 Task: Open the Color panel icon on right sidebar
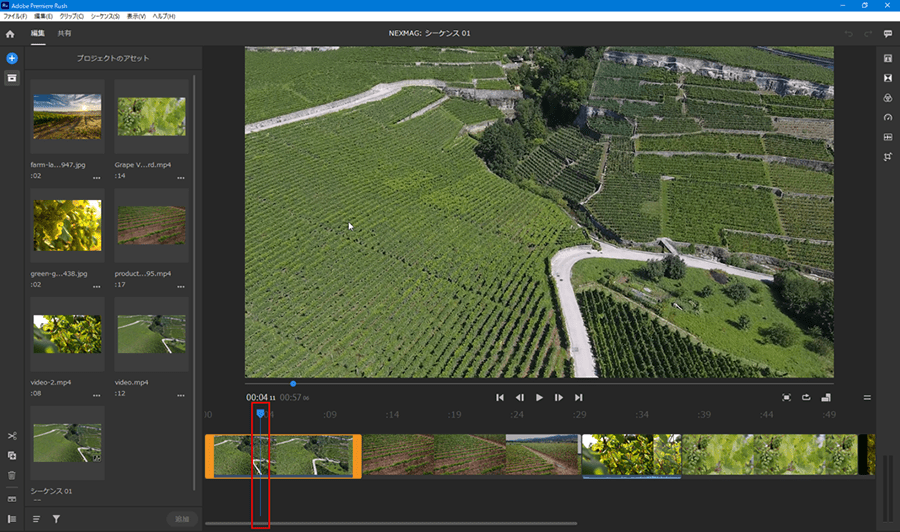(887, 98)
